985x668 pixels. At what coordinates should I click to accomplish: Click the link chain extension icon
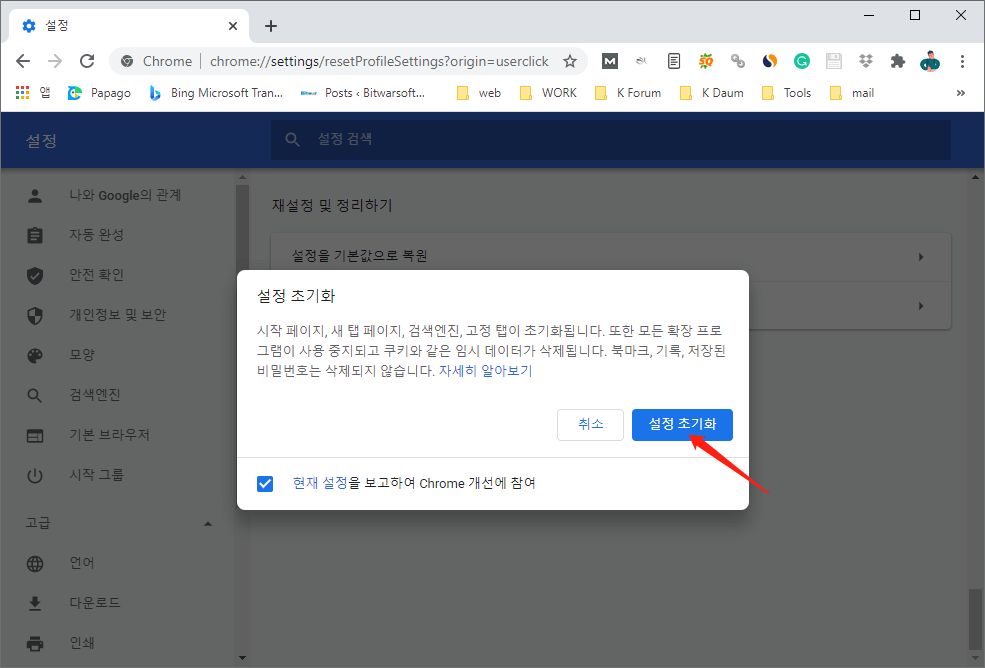737,61
